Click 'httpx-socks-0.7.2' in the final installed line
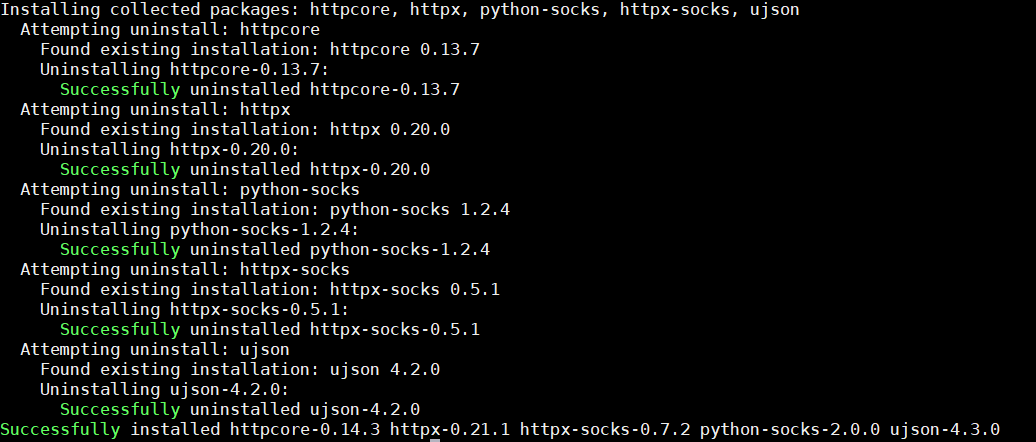 605,429
